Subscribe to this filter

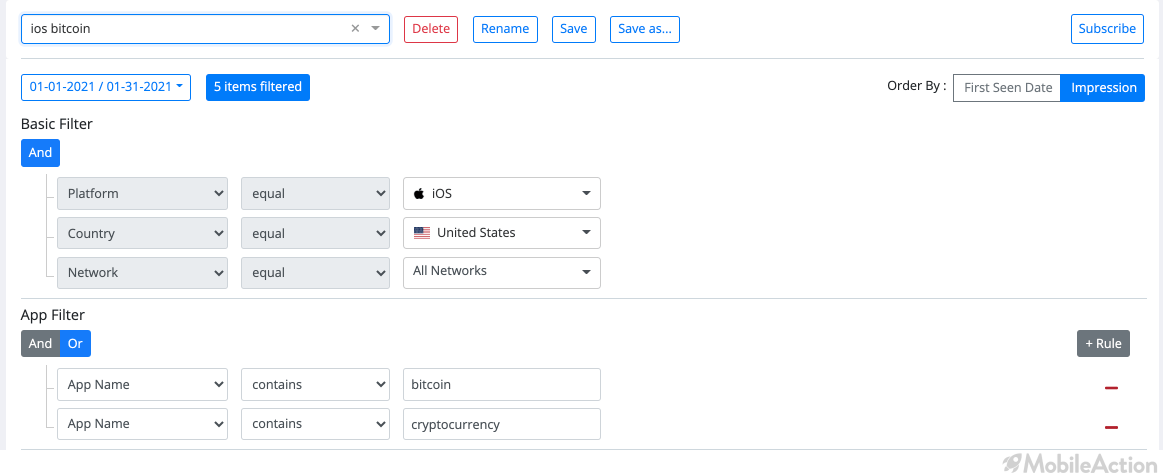(x=1107, y=29)
